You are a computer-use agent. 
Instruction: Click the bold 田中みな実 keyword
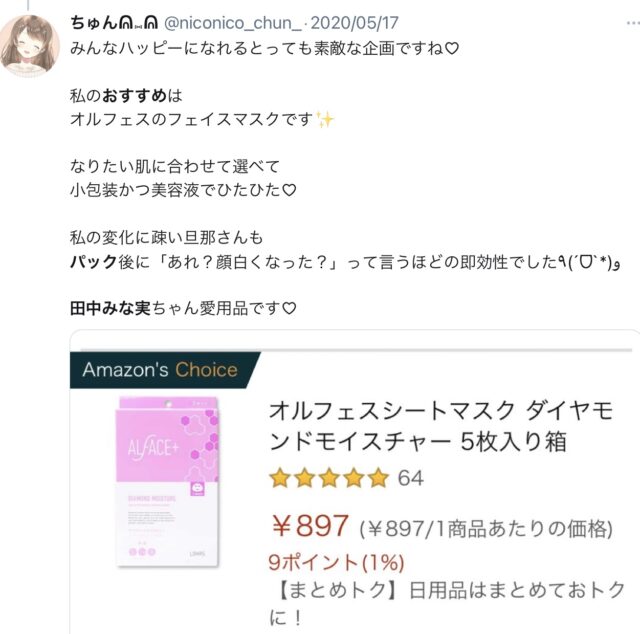(110, 308)
